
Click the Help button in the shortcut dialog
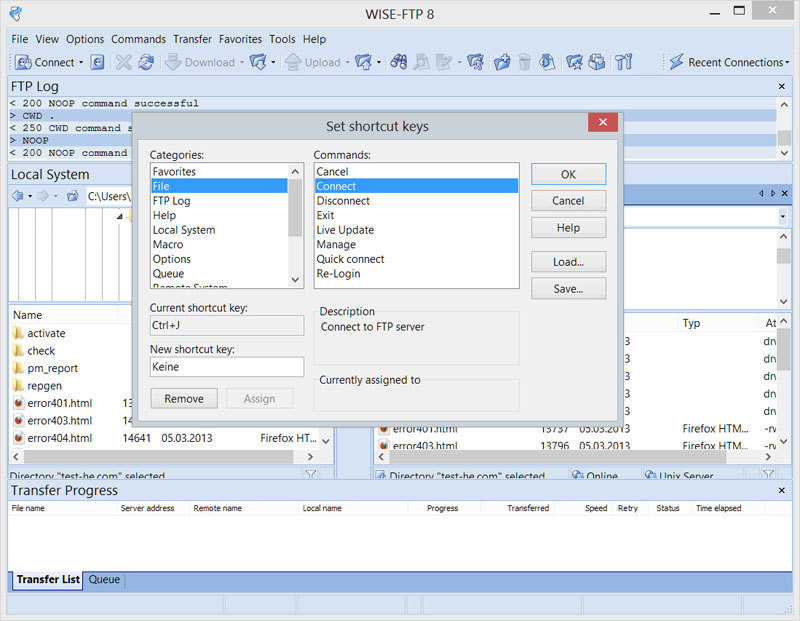tap(568, 228)
